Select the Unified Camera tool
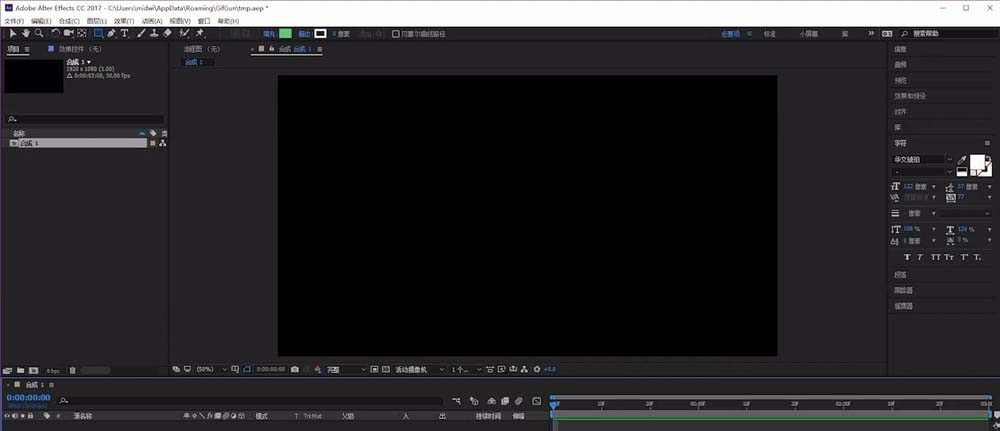Screen dimensions: 1000x431 [x=69, y=33]
